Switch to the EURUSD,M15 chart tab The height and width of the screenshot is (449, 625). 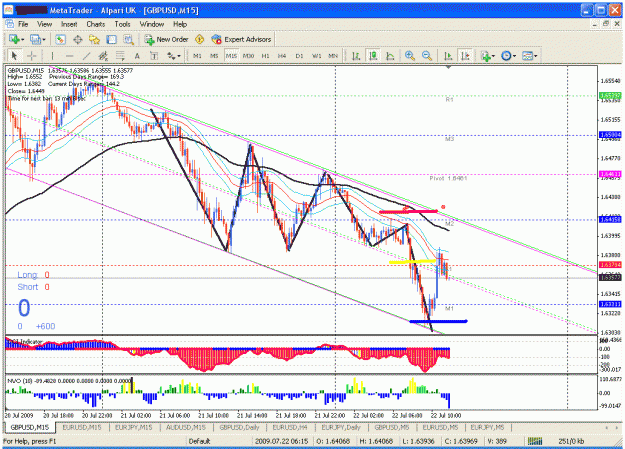tap(82, 427)
